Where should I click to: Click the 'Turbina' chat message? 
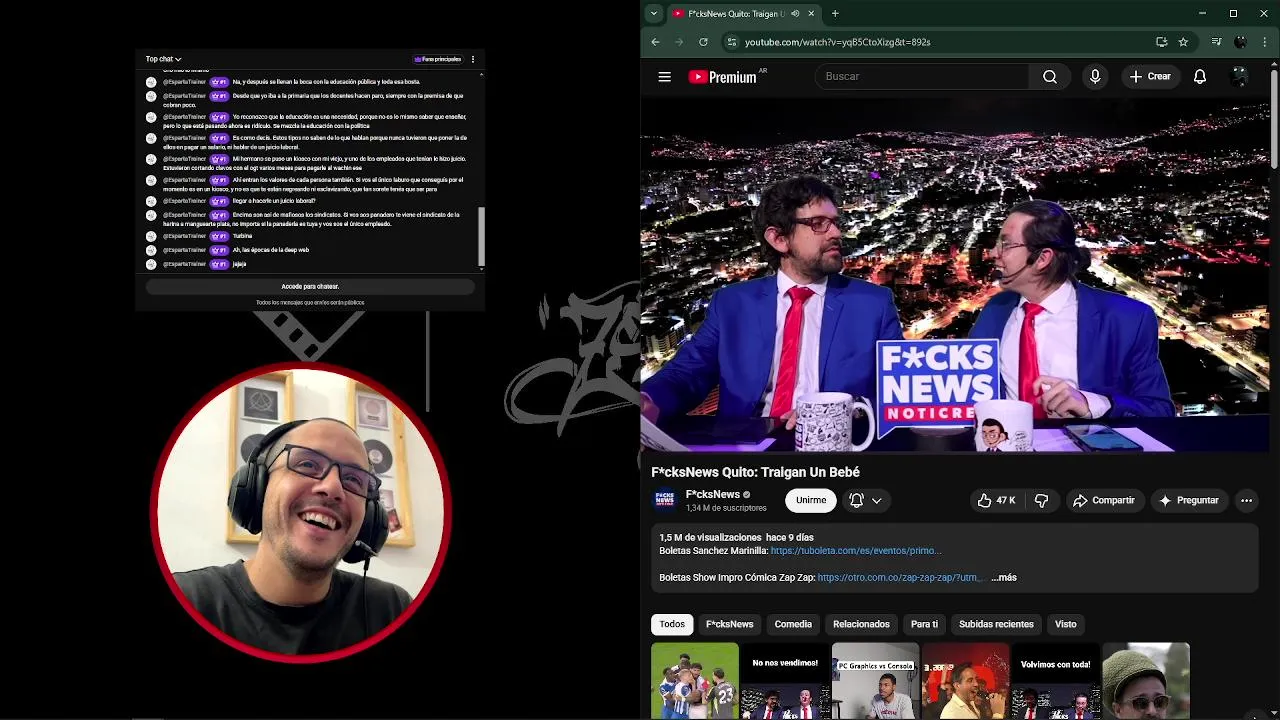[x=242, y=236]
